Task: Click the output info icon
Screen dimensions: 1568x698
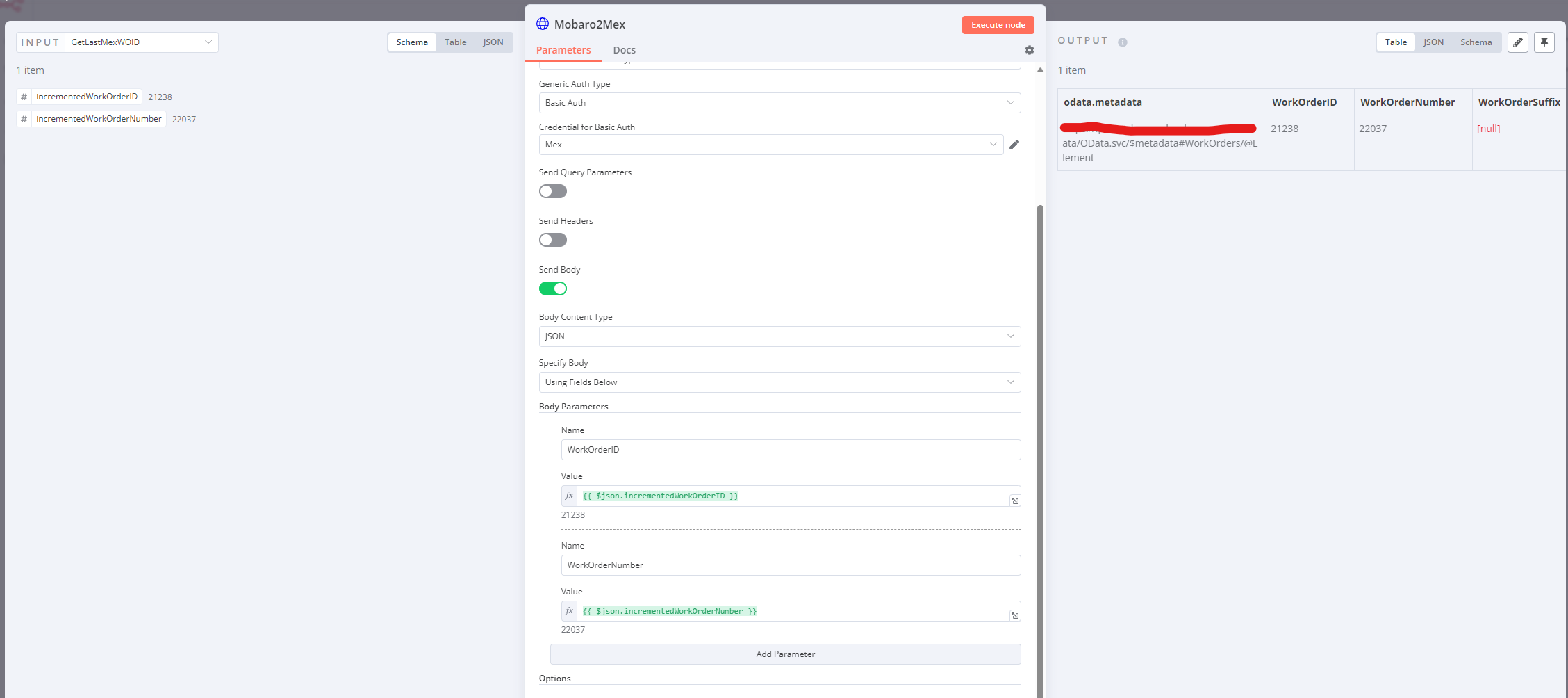Action: coord(1122,42)
